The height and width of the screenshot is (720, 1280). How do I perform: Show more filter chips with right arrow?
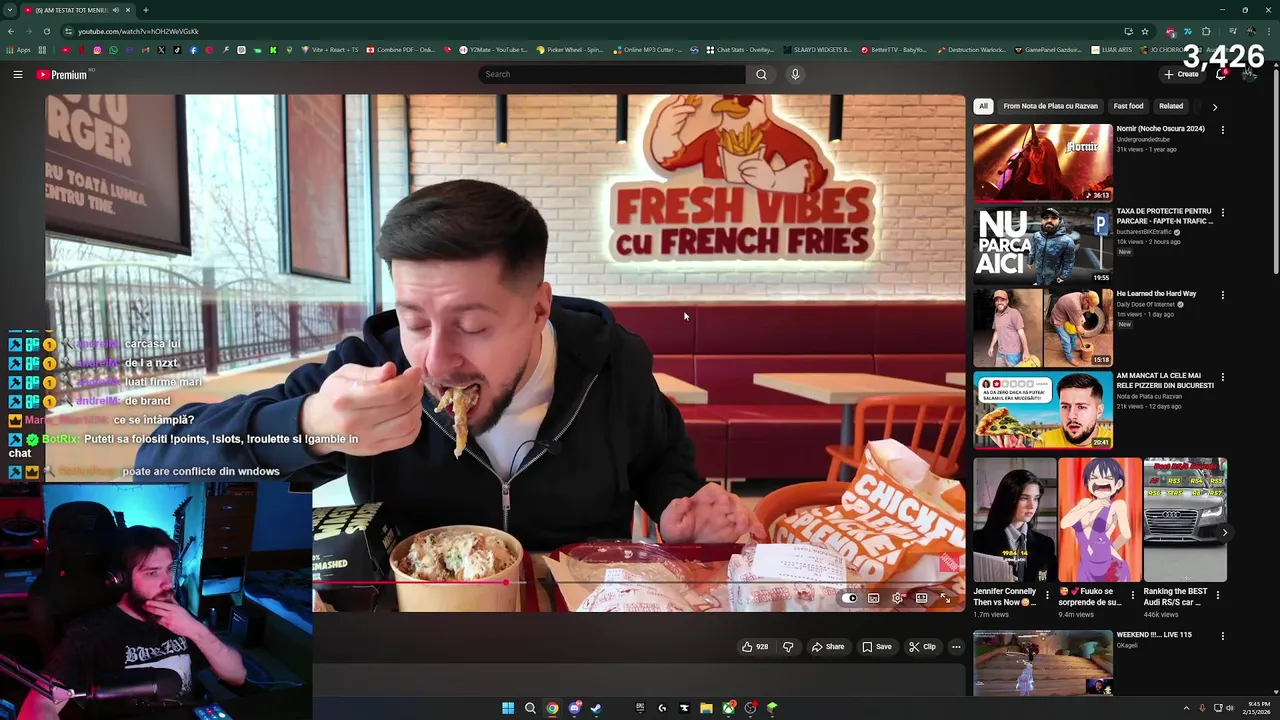click(x=1215, y=106)
